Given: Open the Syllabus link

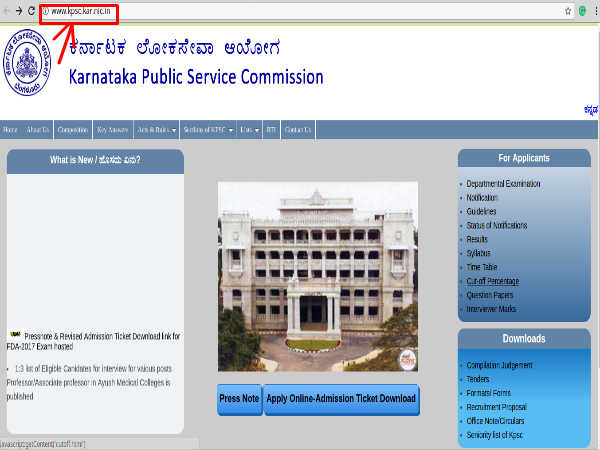Looking at the screenshot, I should click(x=478, y=253).
